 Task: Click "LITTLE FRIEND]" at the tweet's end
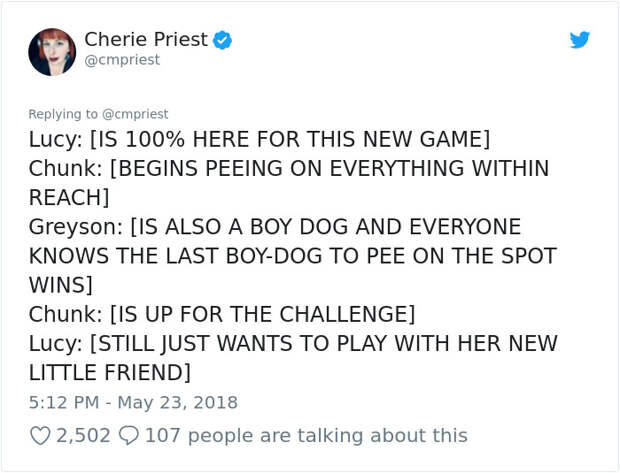[110, 373]
